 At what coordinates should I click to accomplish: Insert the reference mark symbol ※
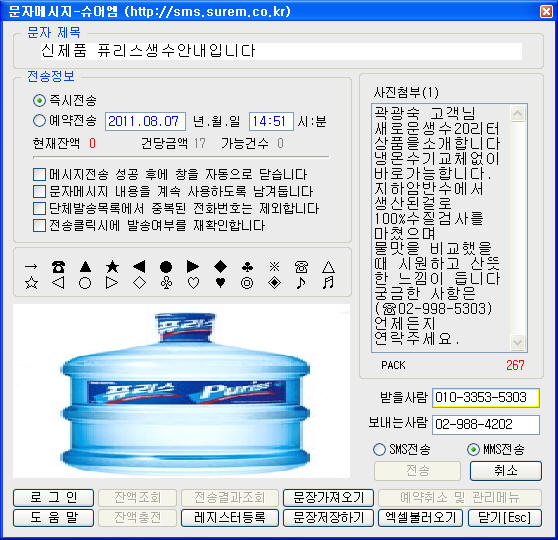[x=274, y=266]
